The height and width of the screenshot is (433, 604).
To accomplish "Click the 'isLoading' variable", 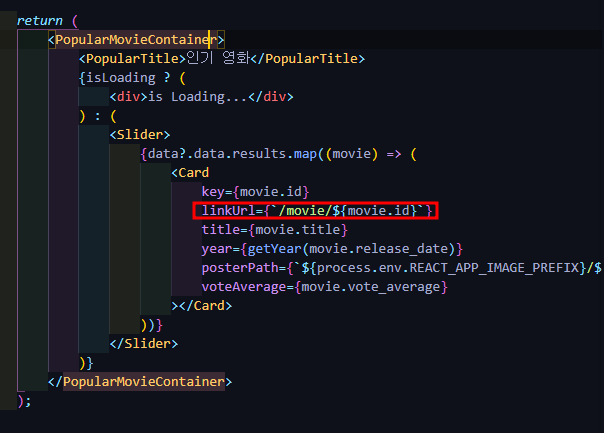I will pyautogui.click(x=121, y=78).
